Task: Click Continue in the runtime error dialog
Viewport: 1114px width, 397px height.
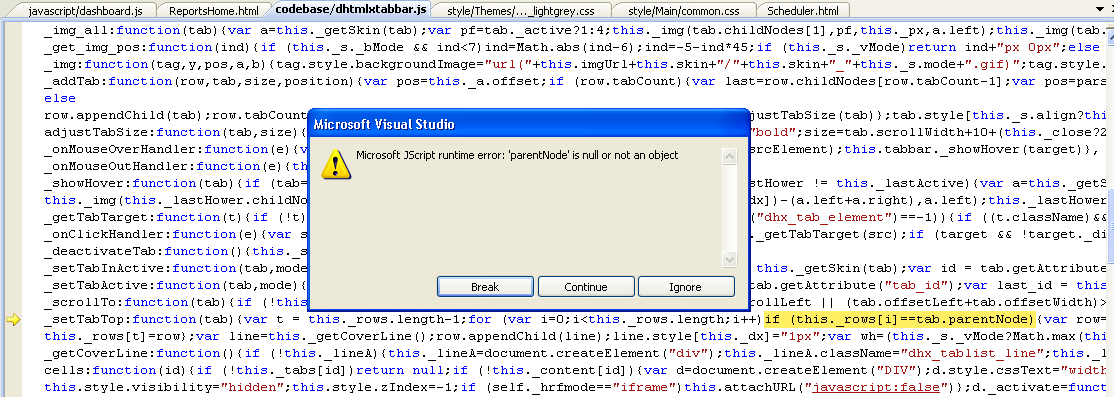Action: 586,287
